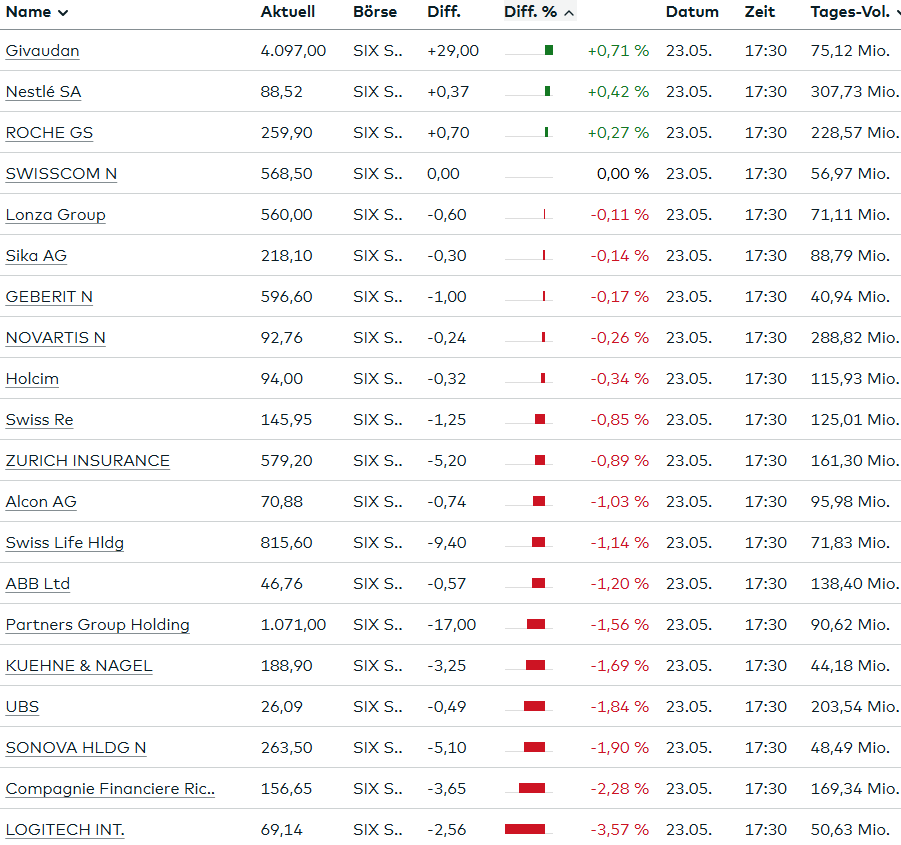Select Nestlé's volume 307,73 Mio.
The image size is (901, 845).
click(854, 92)
